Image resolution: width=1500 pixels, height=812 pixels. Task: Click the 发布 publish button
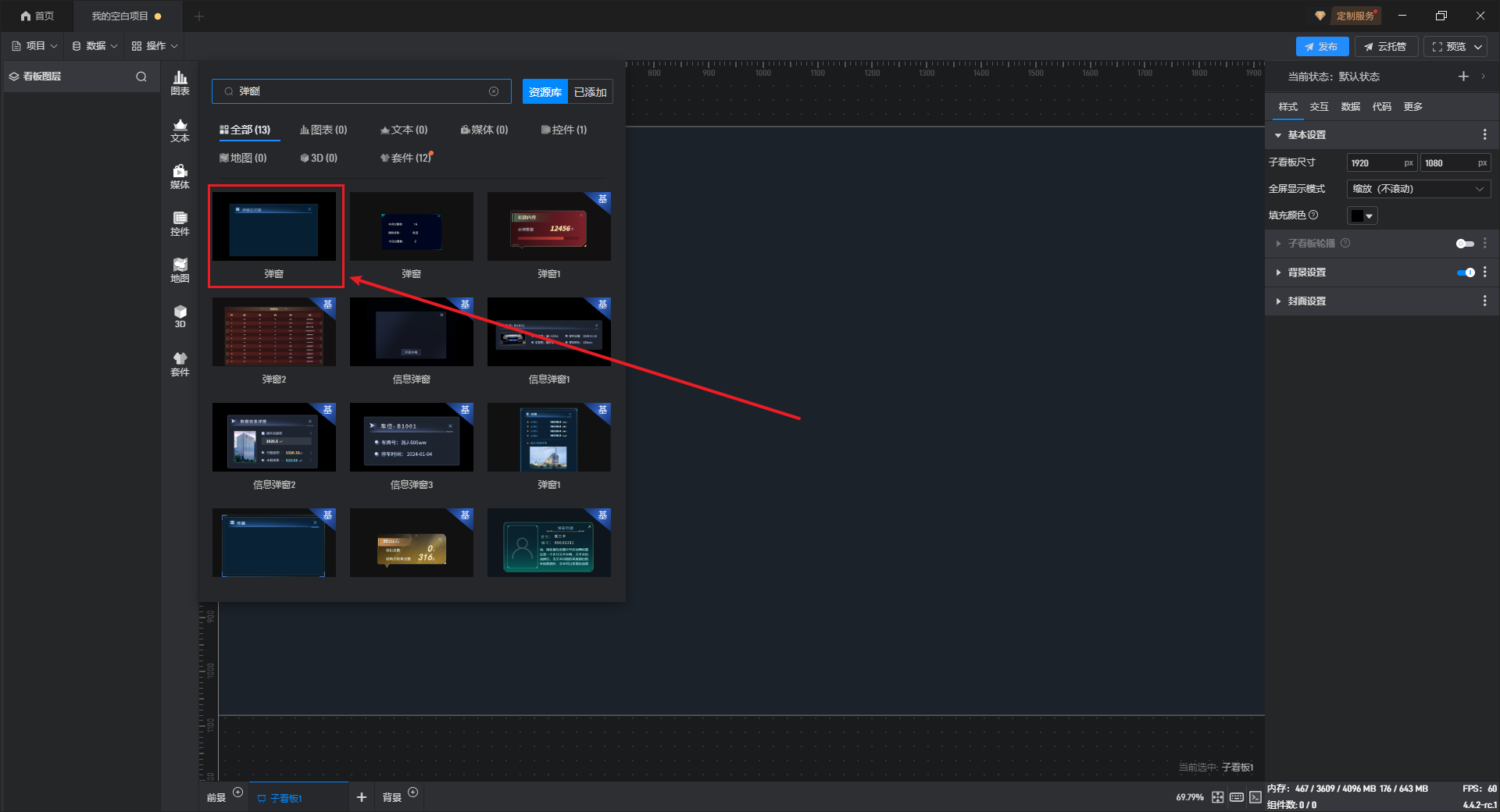pos(1321,47)
